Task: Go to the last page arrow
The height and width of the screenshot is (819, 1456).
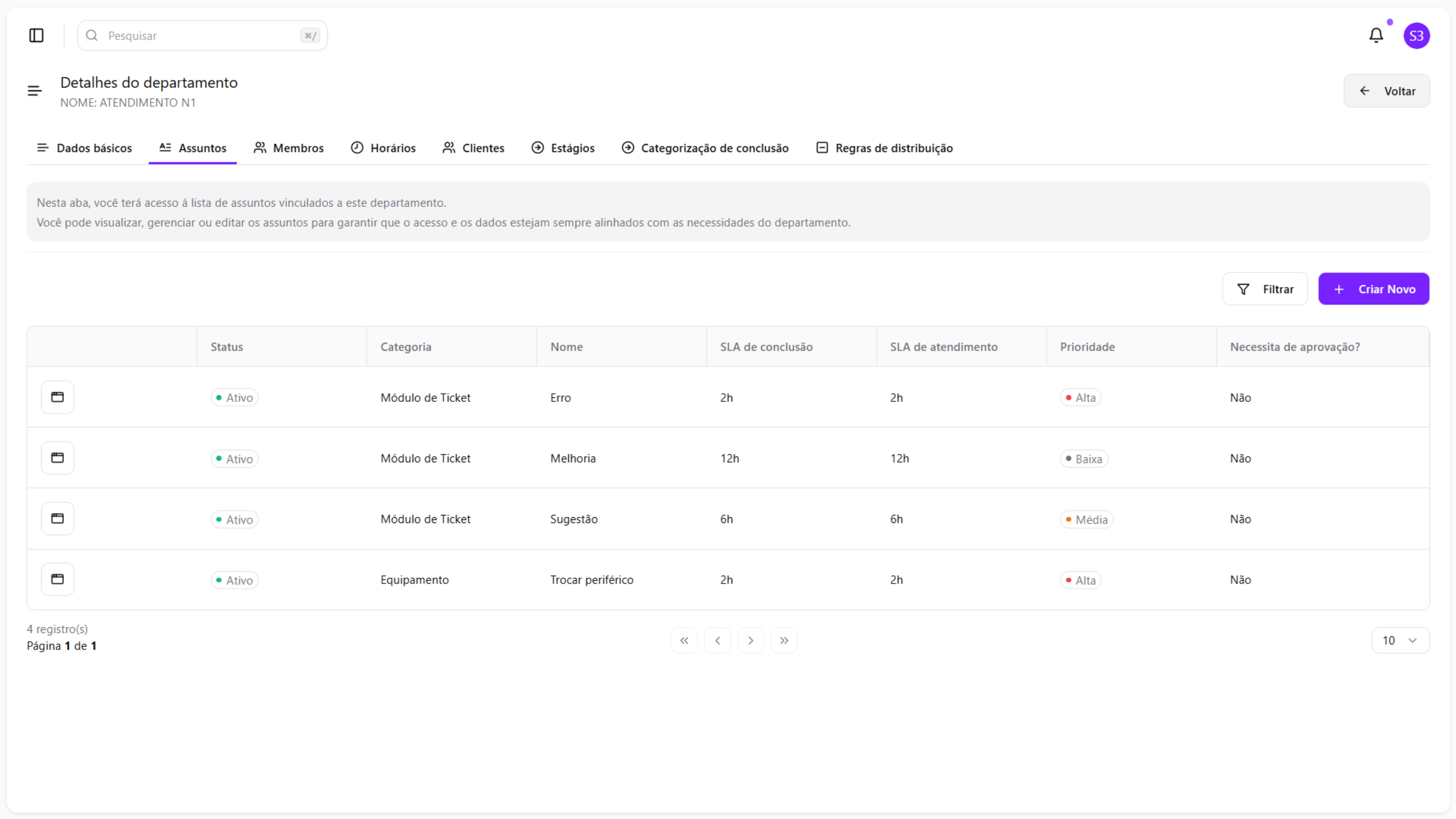Action: (x=784, y=640)
